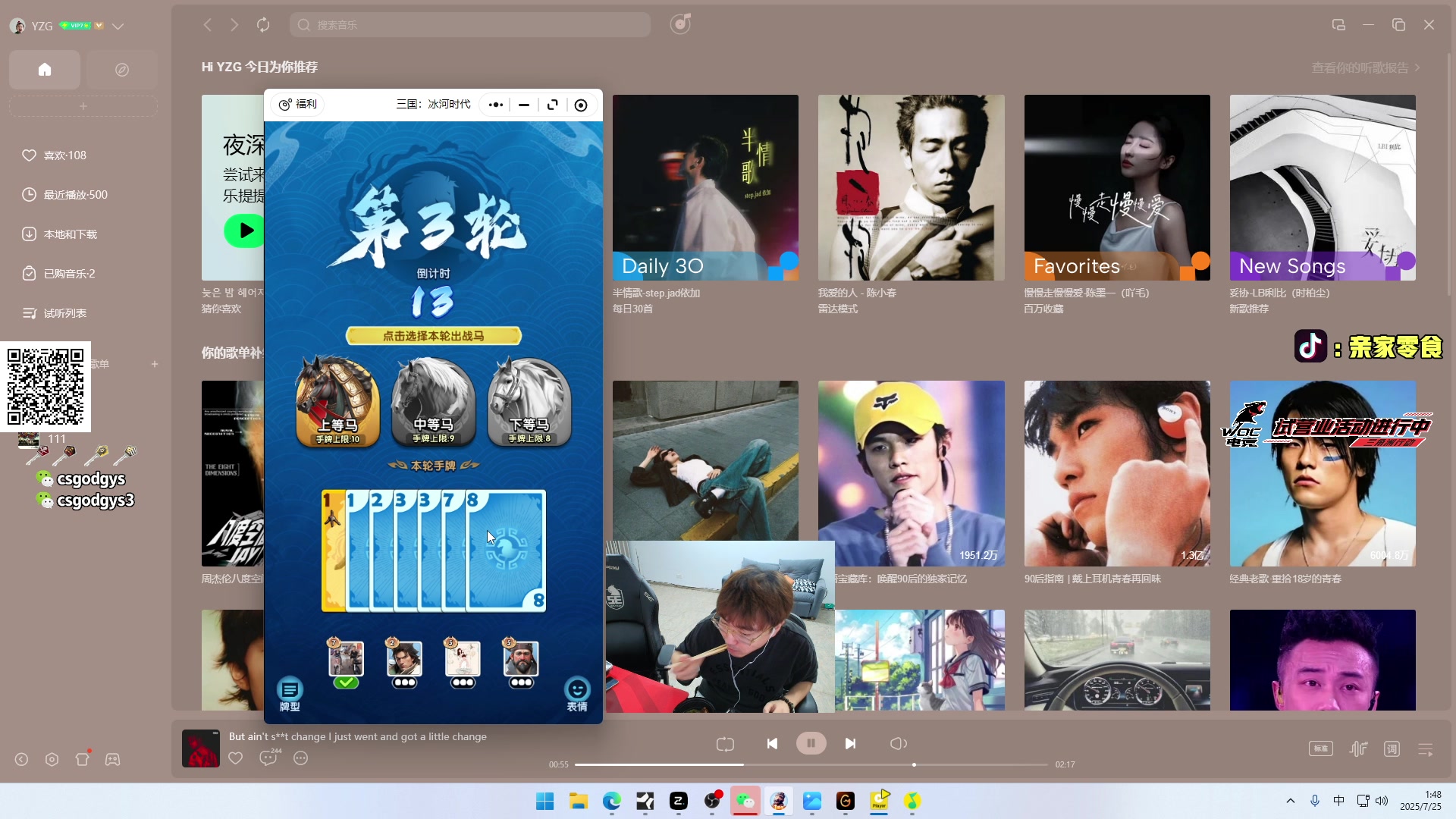
Task: Open the game window more options dots
Action: [x=496, y=105]
